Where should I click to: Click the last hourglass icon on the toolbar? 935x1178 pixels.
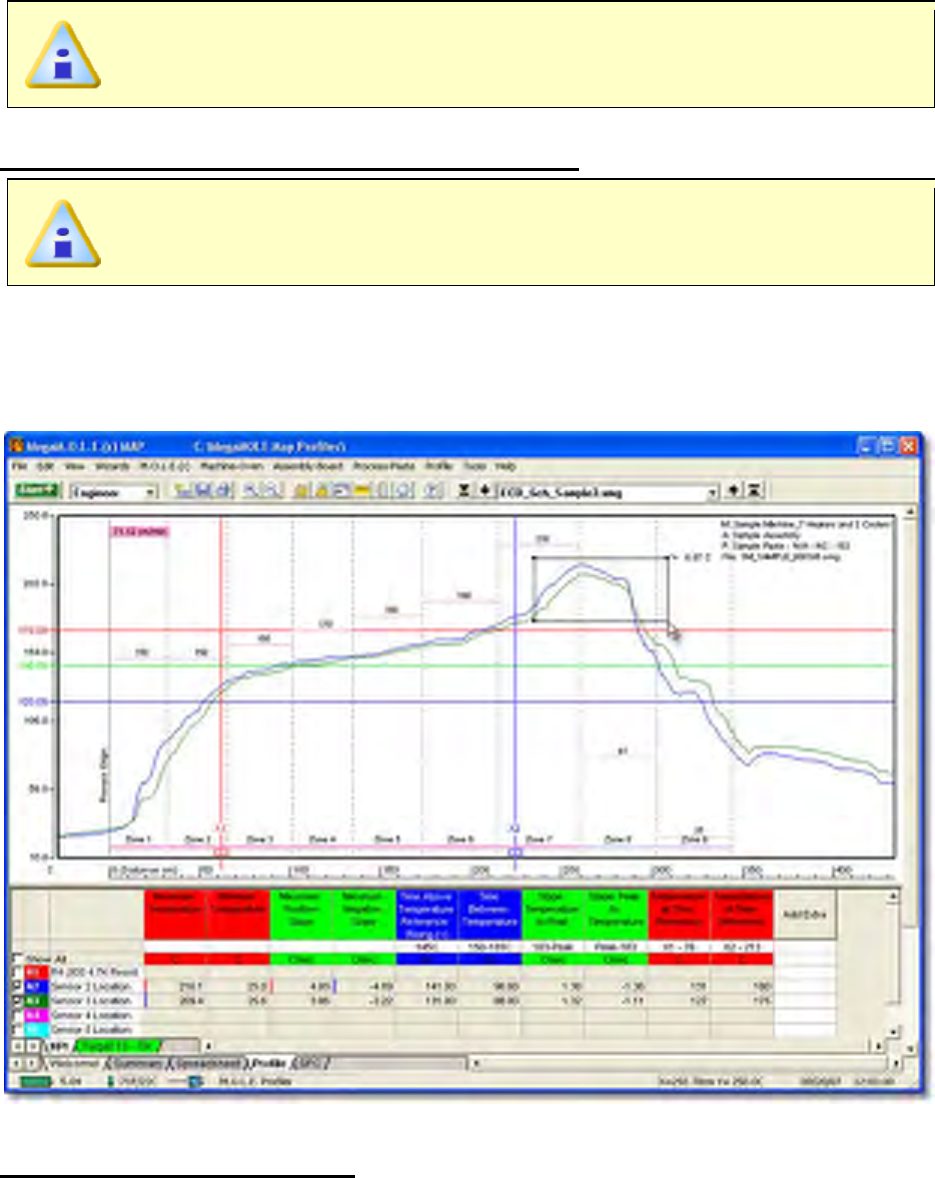pos(754,491)
